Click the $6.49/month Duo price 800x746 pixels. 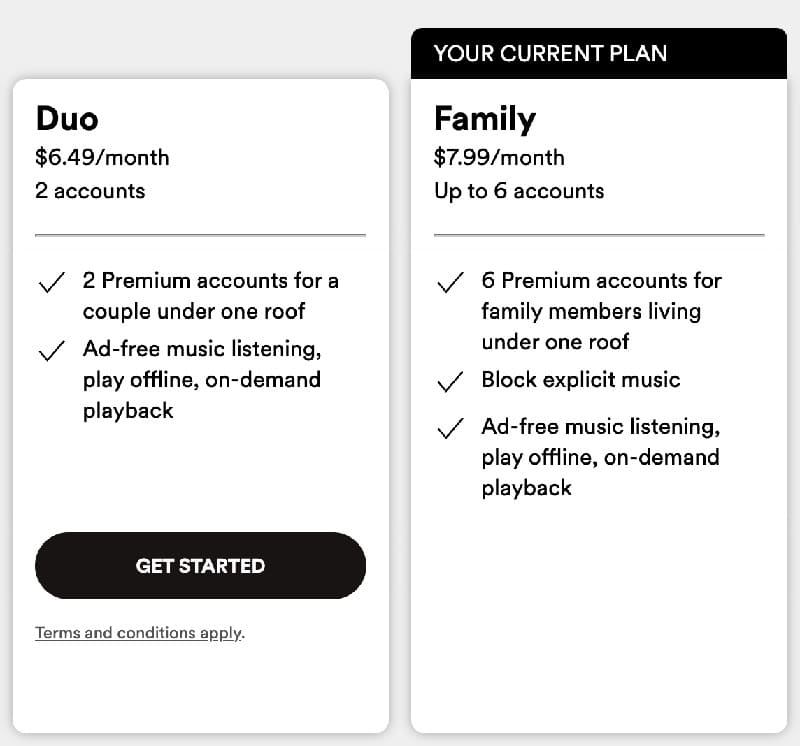point(102,158)
